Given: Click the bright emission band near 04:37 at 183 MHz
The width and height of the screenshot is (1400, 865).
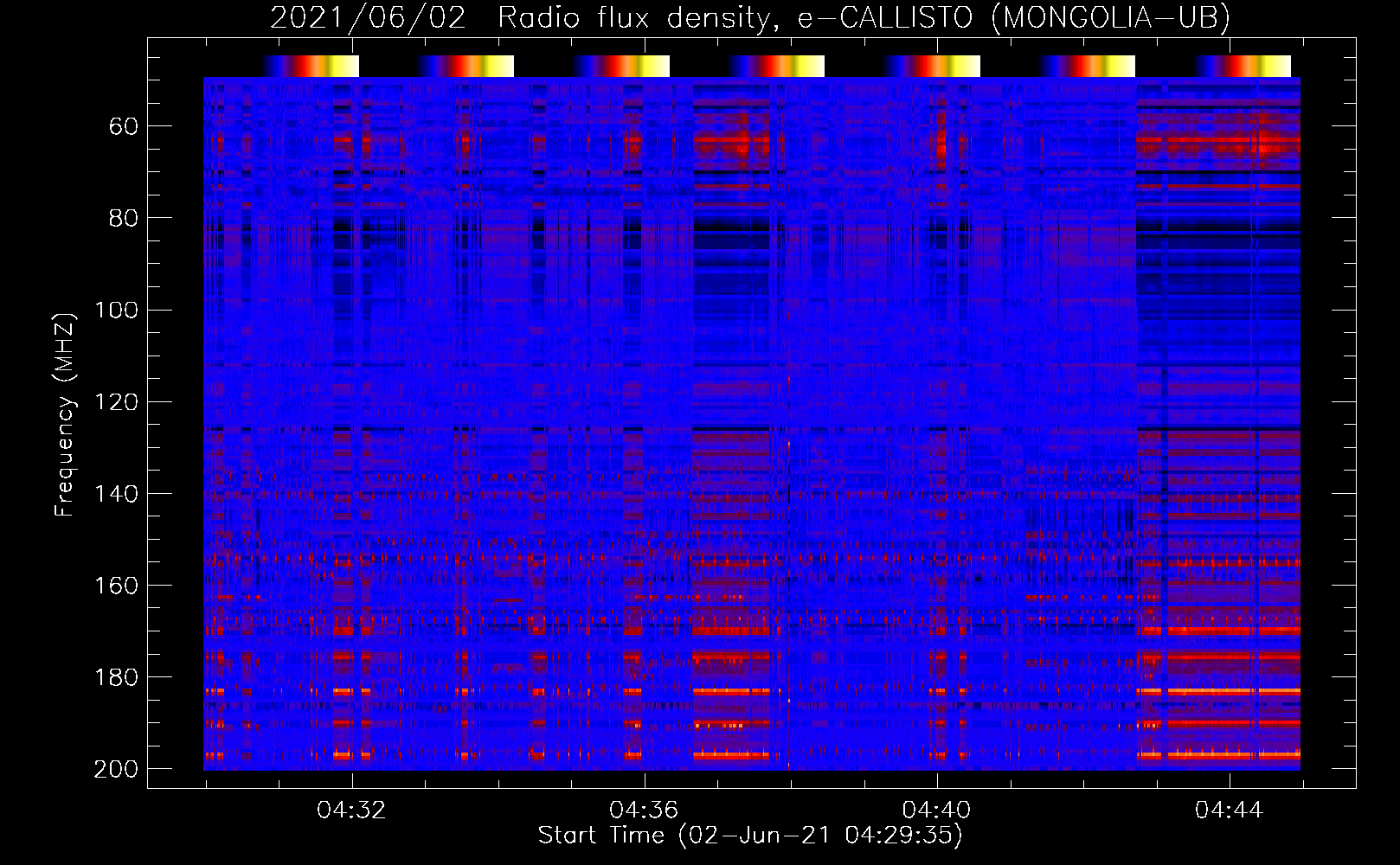Looking at the screenshot, I should tap(731, 691).
